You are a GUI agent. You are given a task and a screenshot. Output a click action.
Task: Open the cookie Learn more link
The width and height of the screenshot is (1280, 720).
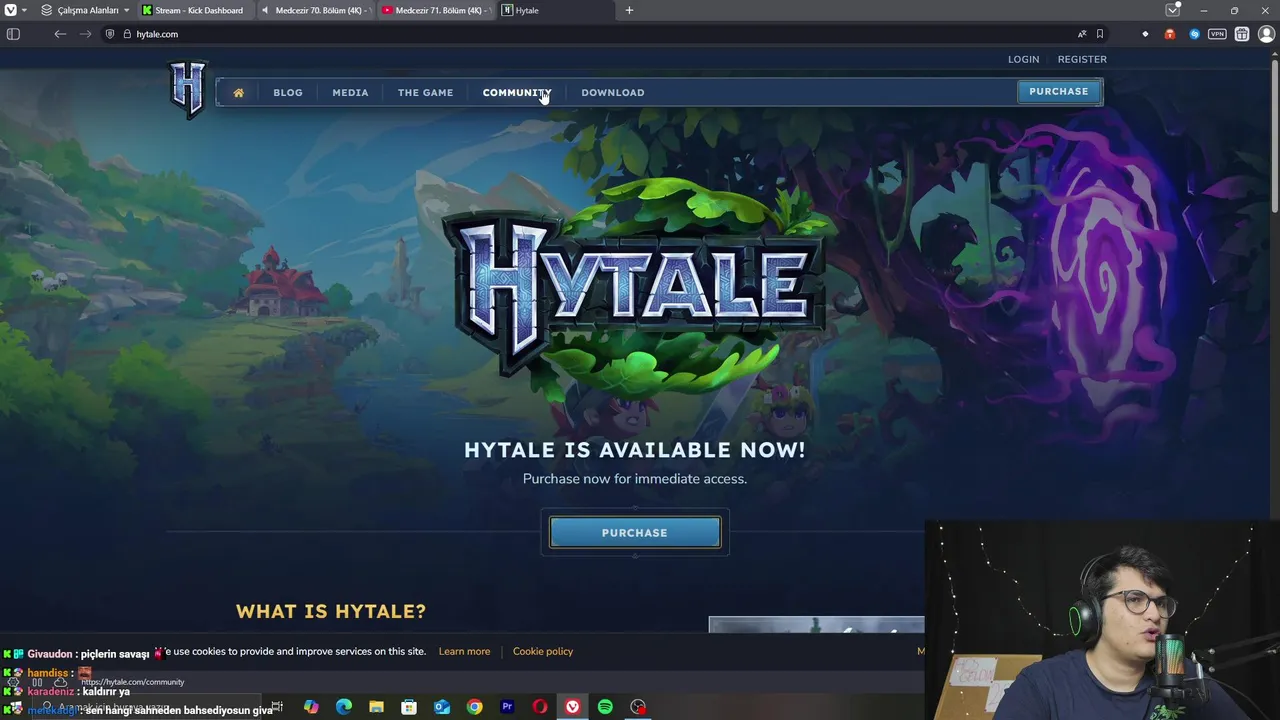(x=464, y=651)
